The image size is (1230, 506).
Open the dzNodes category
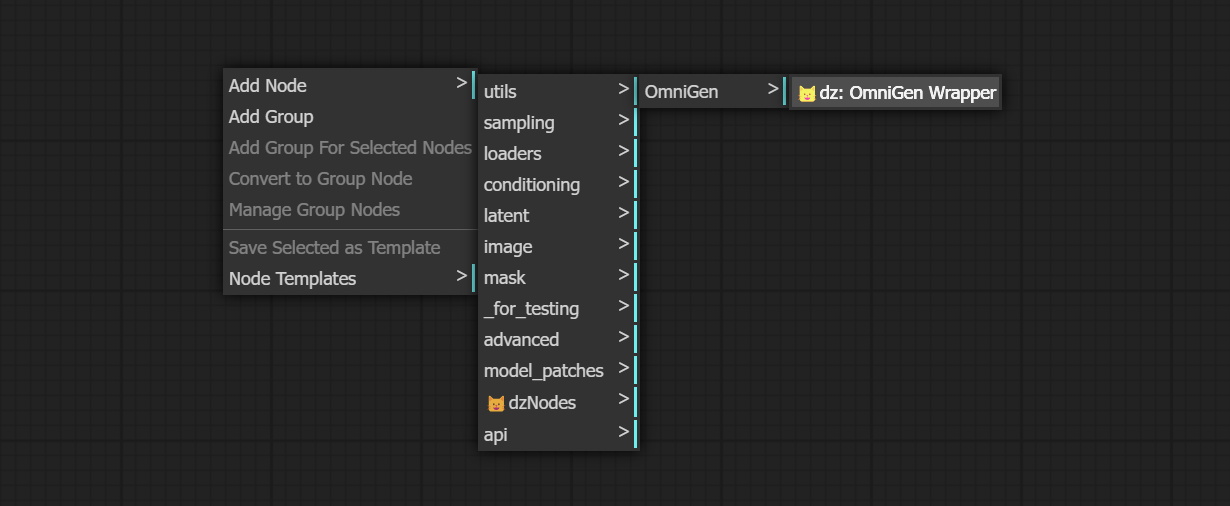558,403
